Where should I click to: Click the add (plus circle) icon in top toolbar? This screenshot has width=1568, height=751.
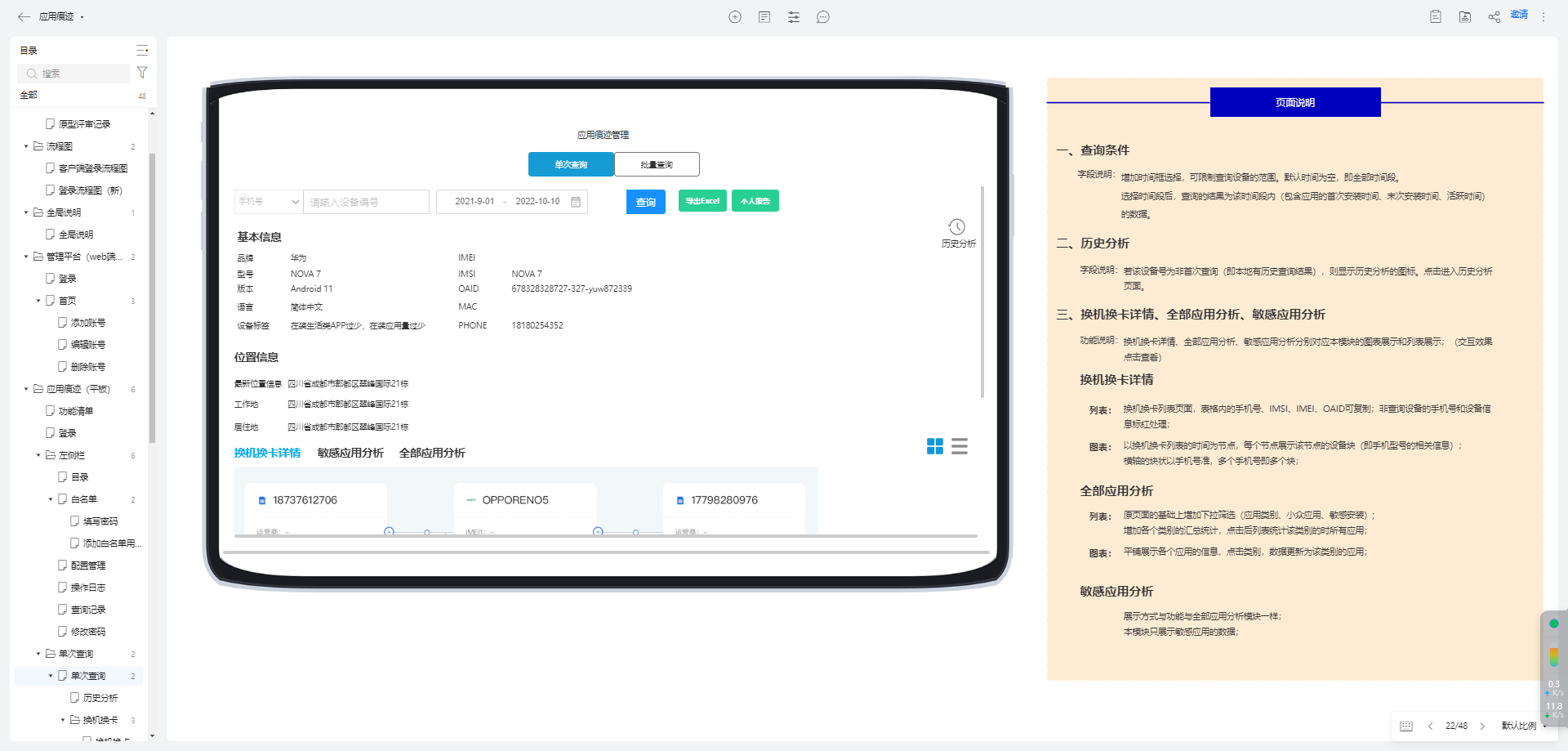pyautogui.click(x=735, y=17)
